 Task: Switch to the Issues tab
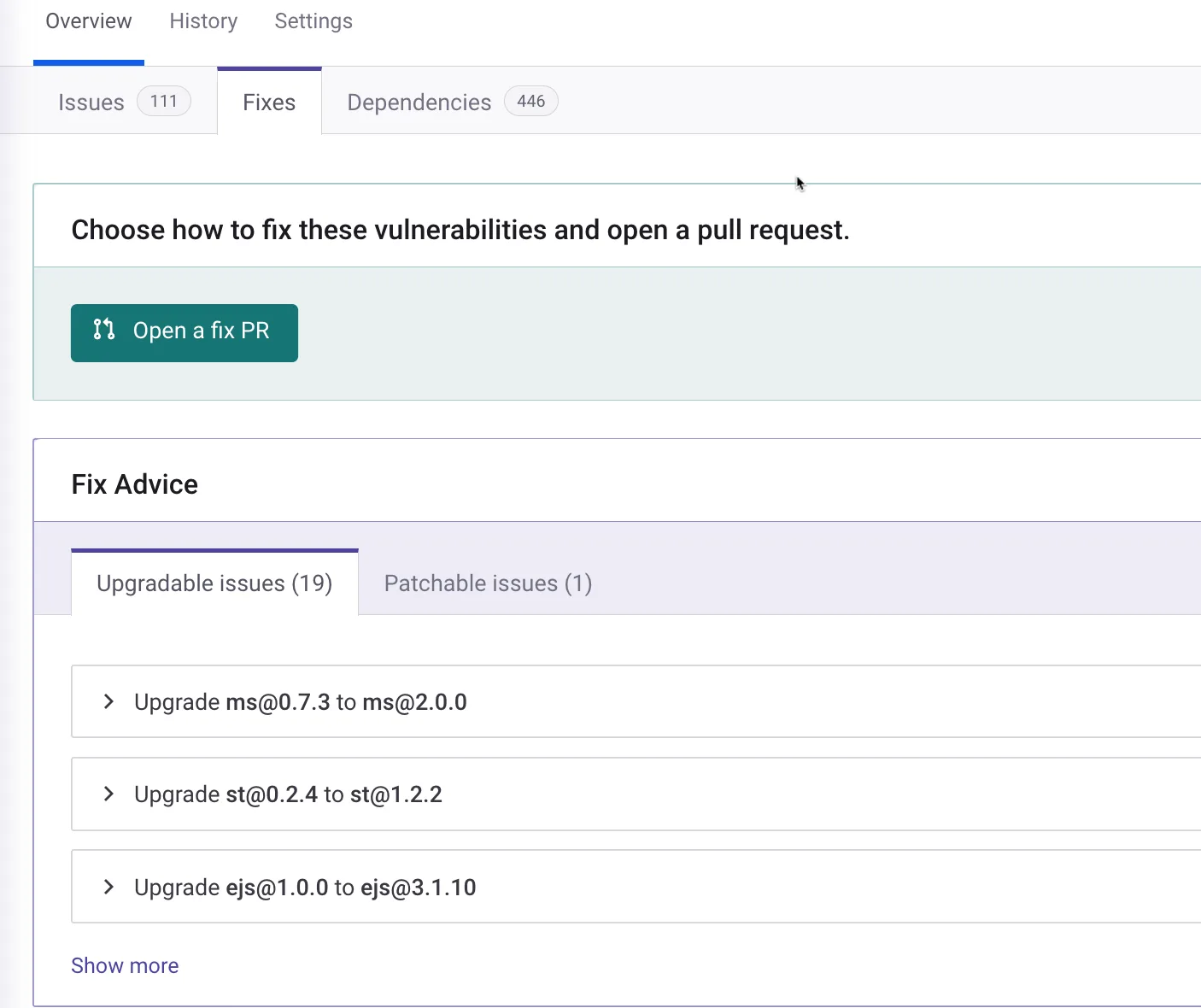point(91,102)
